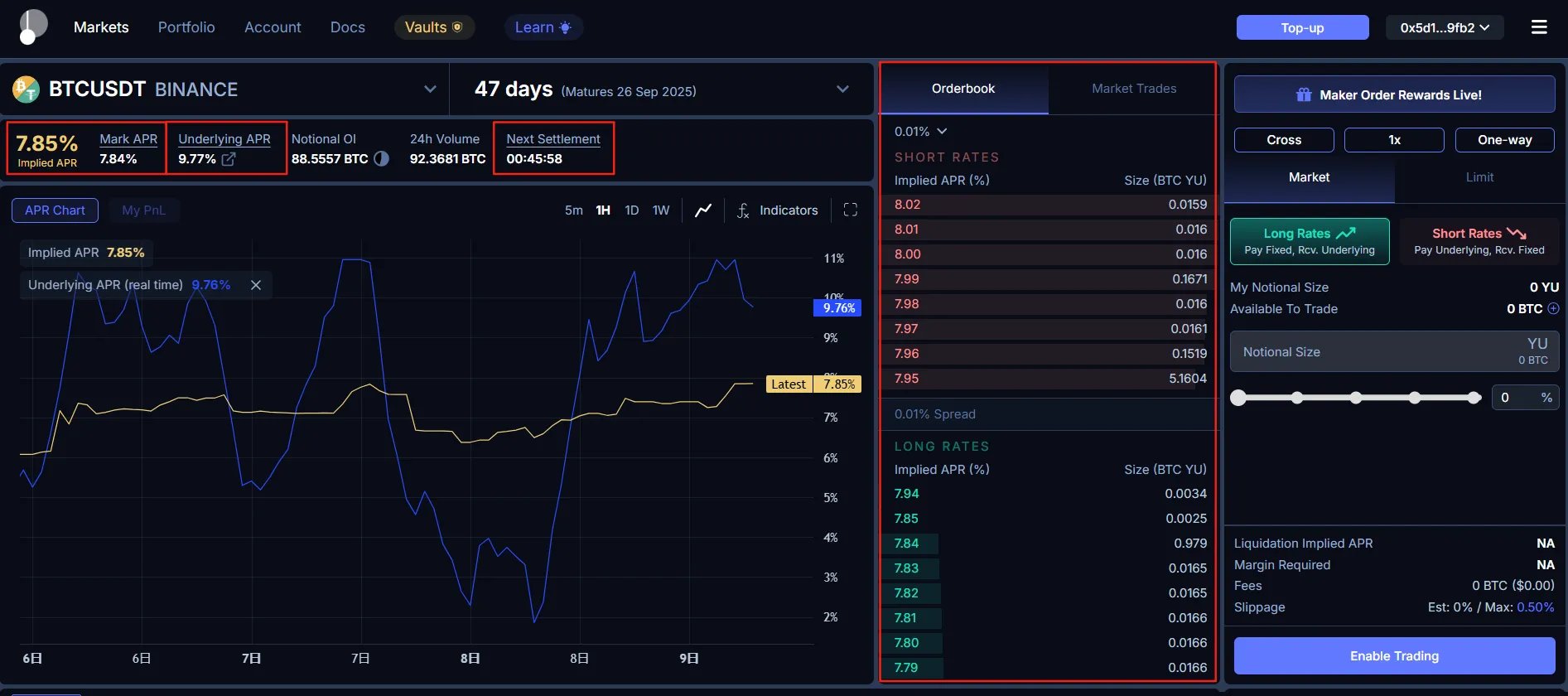
Task: Click the Mark APR label link
Action: point(128,139)
